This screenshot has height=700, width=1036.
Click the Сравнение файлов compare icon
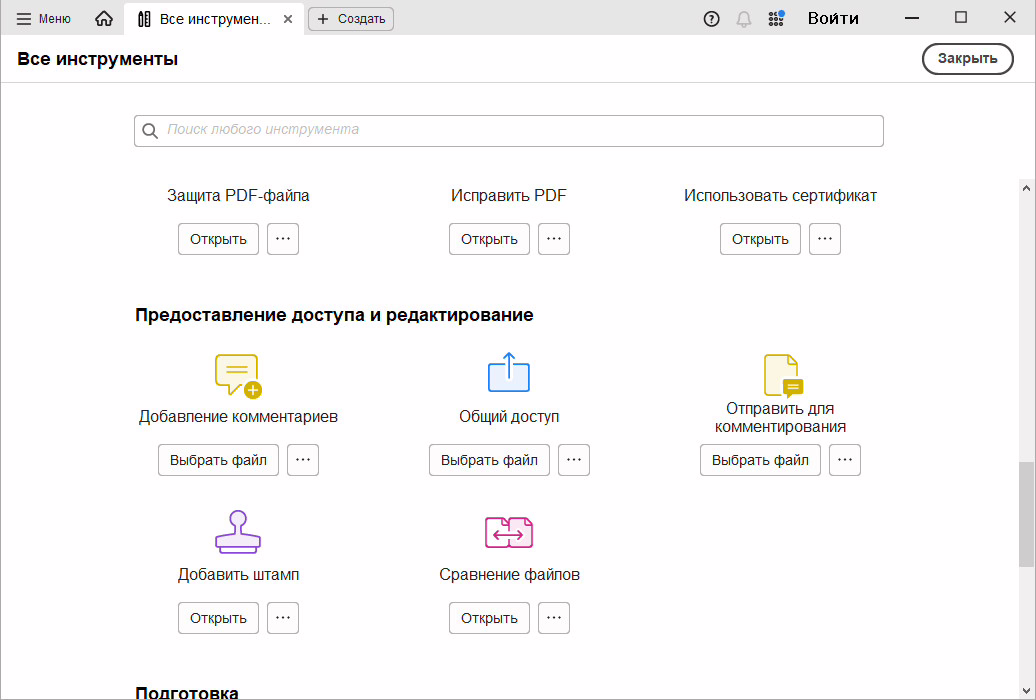(508, 532)
